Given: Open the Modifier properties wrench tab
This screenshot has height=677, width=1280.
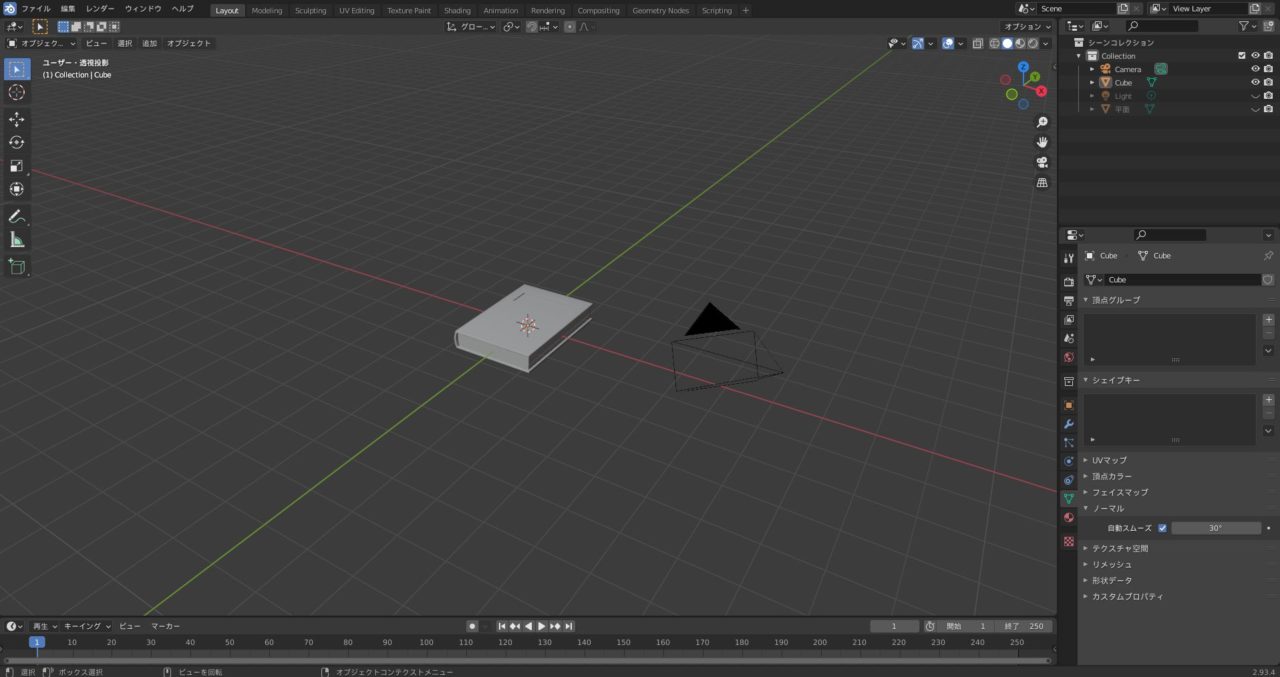Looking at the screenshot, I should tap(1069, 424).
